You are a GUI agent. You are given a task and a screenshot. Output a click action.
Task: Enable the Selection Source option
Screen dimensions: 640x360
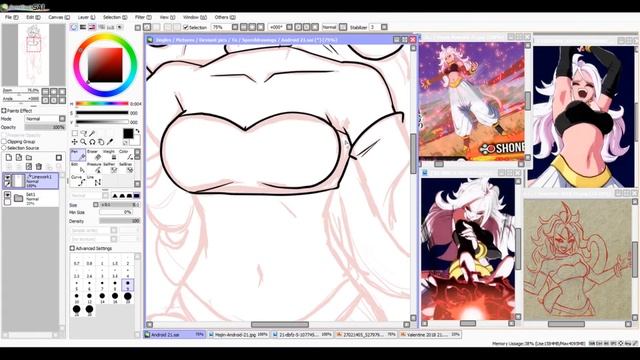(4, 148)
